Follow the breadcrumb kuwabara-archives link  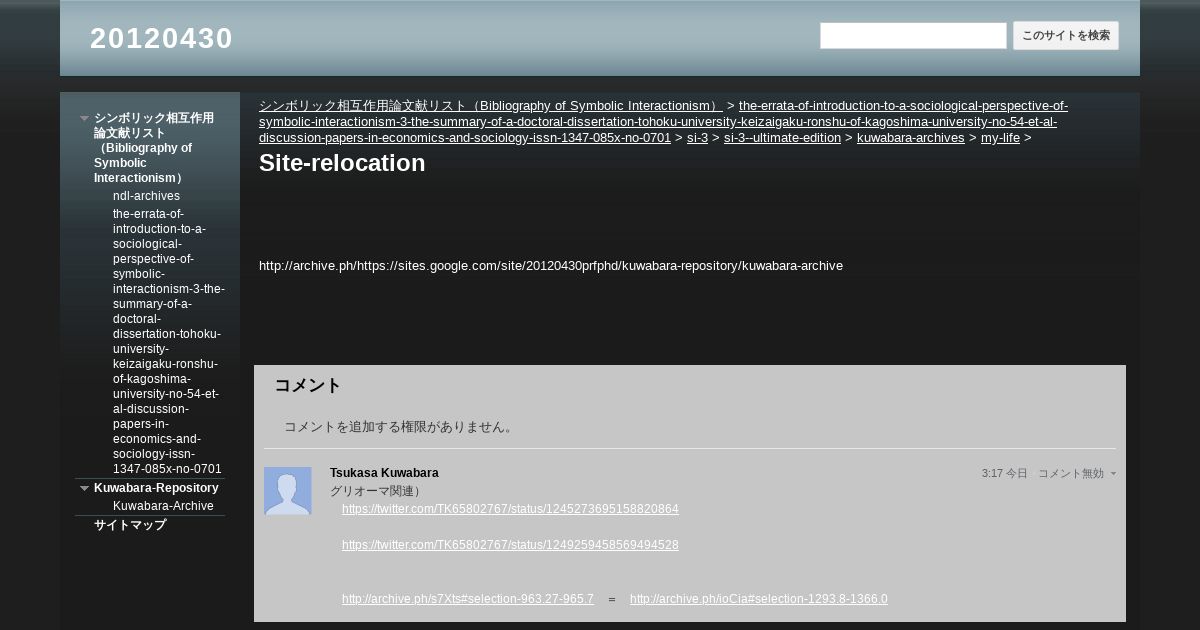[911, 138]
